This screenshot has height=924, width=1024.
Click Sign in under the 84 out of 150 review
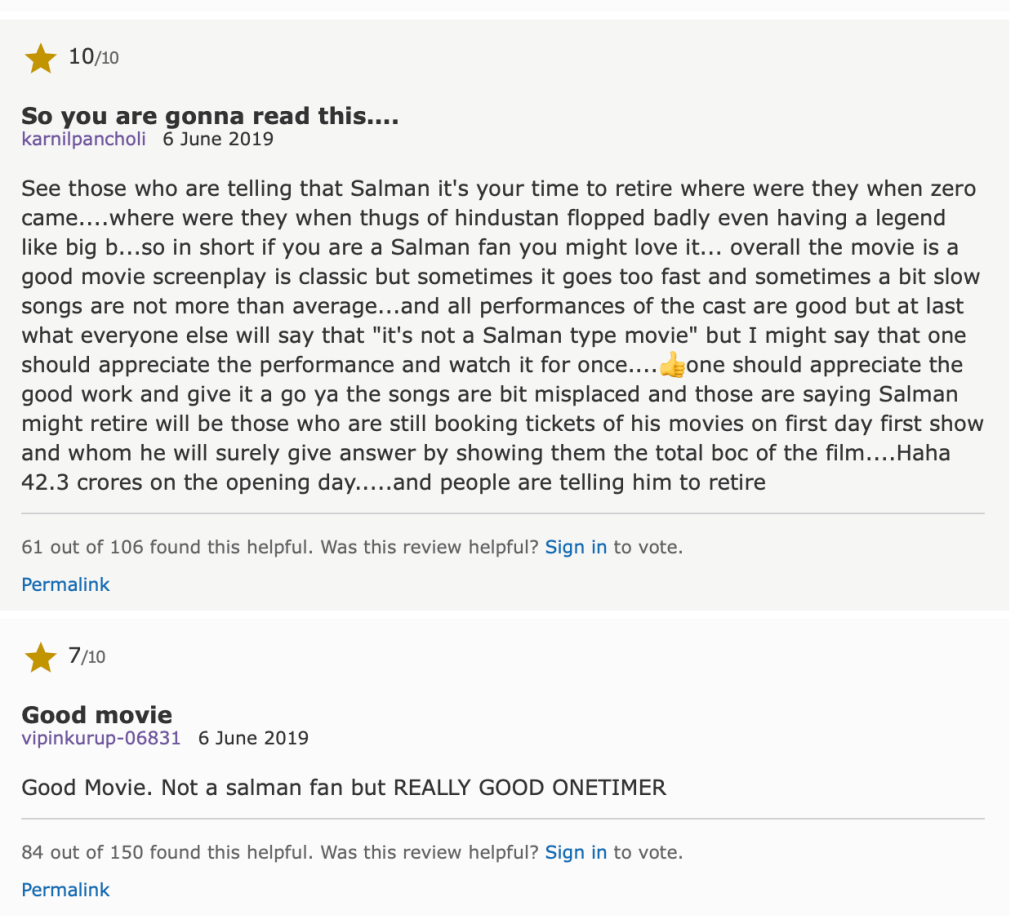coord(576,853)
